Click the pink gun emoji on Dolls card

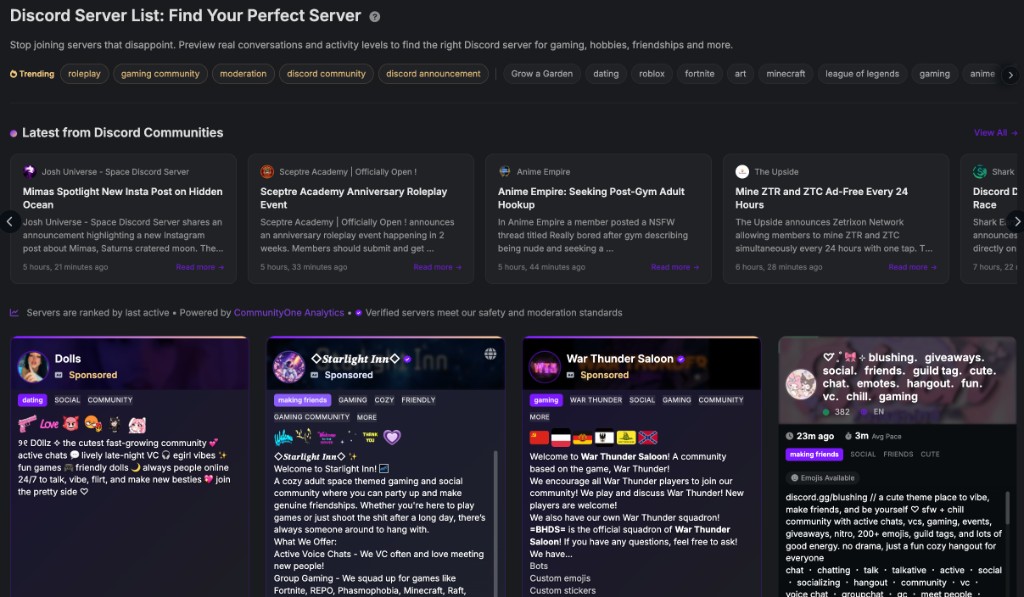tap(27, 424)
